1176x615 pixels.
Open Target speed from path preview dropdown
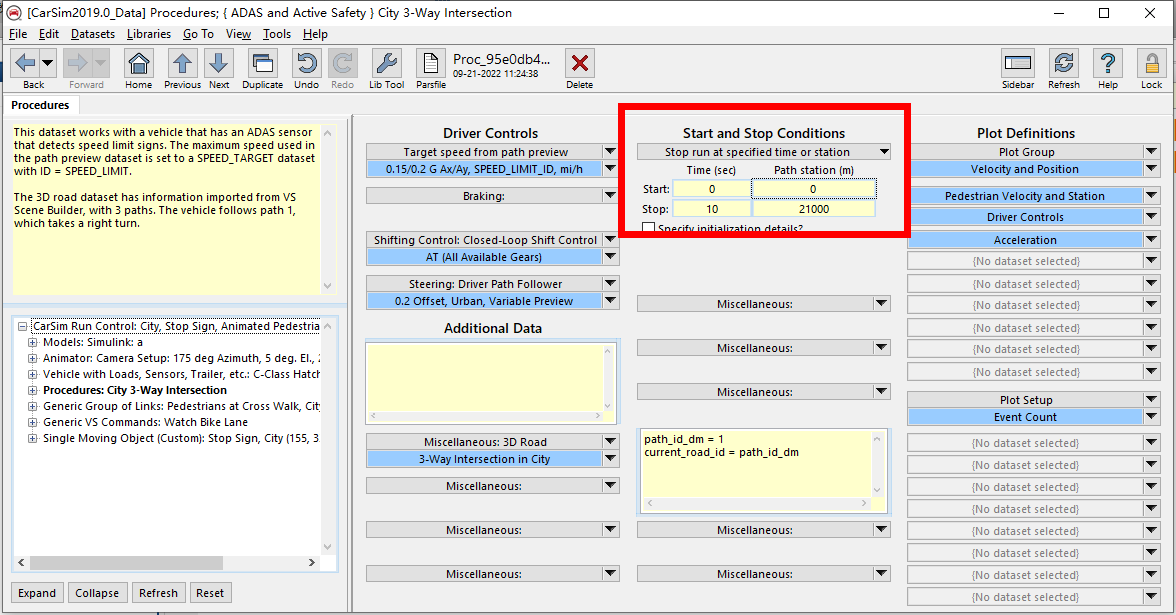click(610, 152)
